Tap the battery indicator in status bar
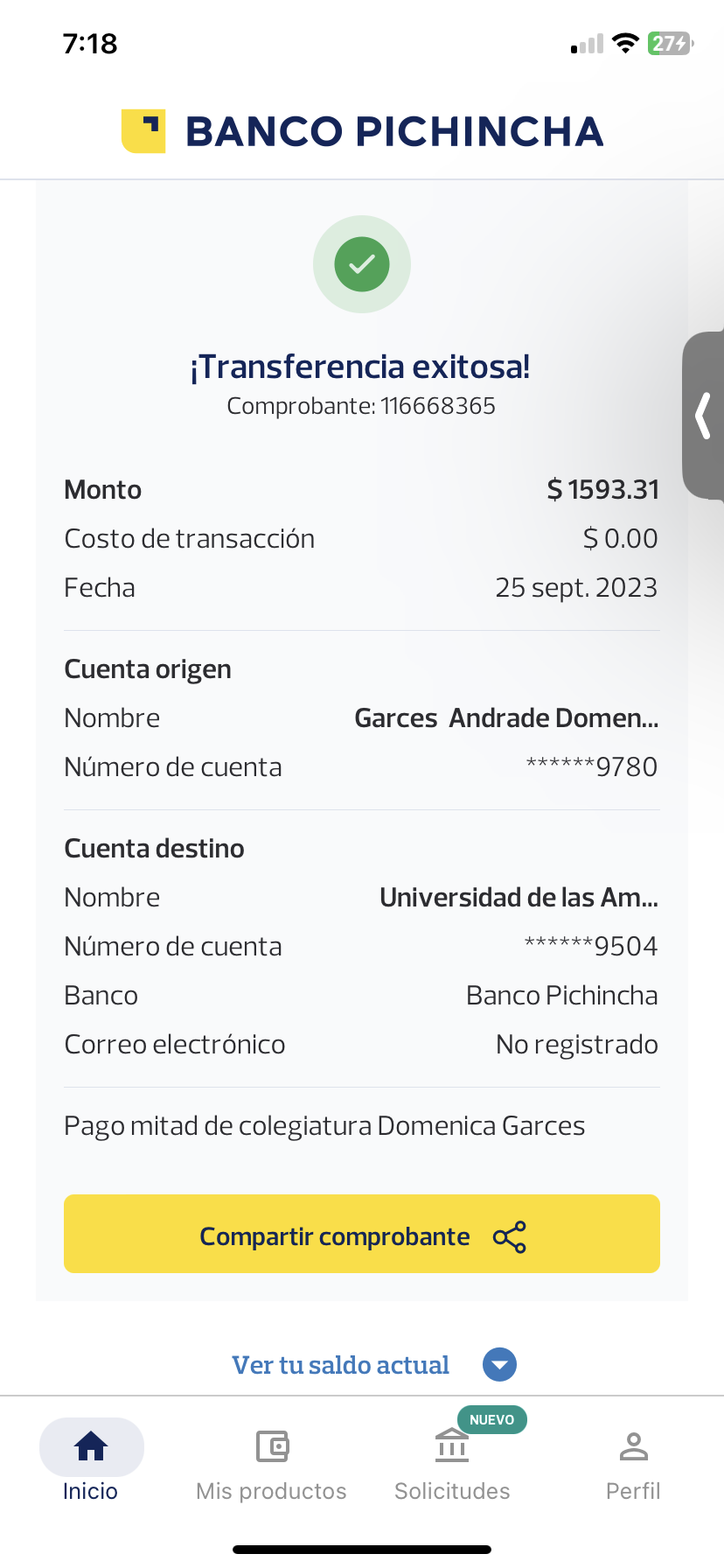Image resolution: width=724 pixels, height=1568 pixels. coord(670,43)
